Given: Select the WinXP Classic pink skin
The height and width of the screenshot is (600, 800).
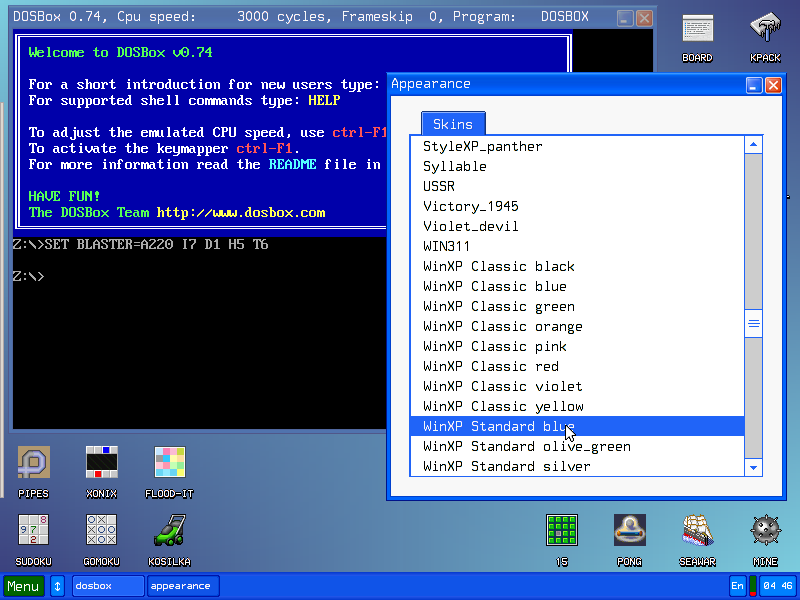Looking at the screenshot, I should [577, 346].
